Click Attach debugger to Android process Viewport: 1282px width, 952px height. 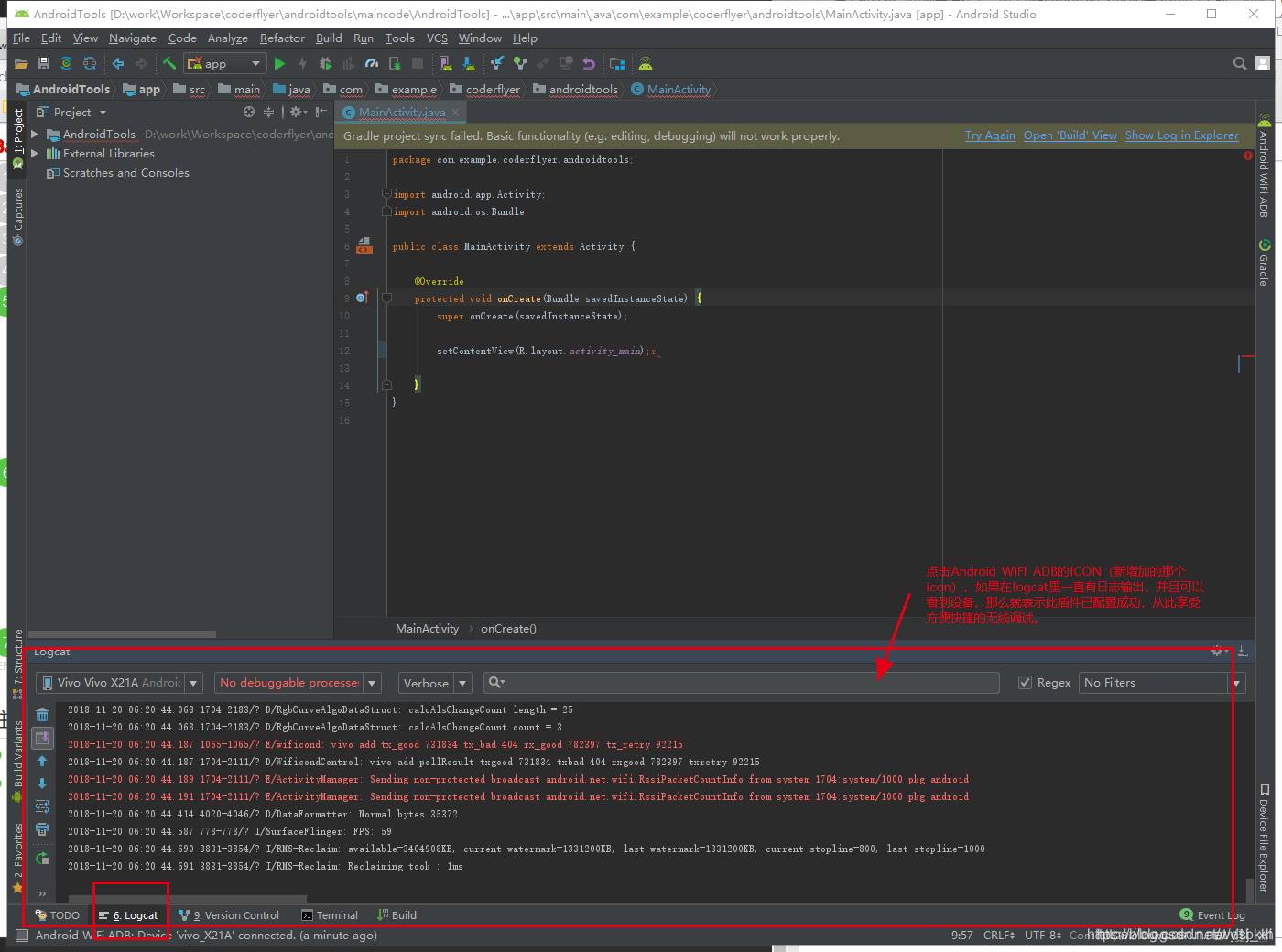(395, 64)
